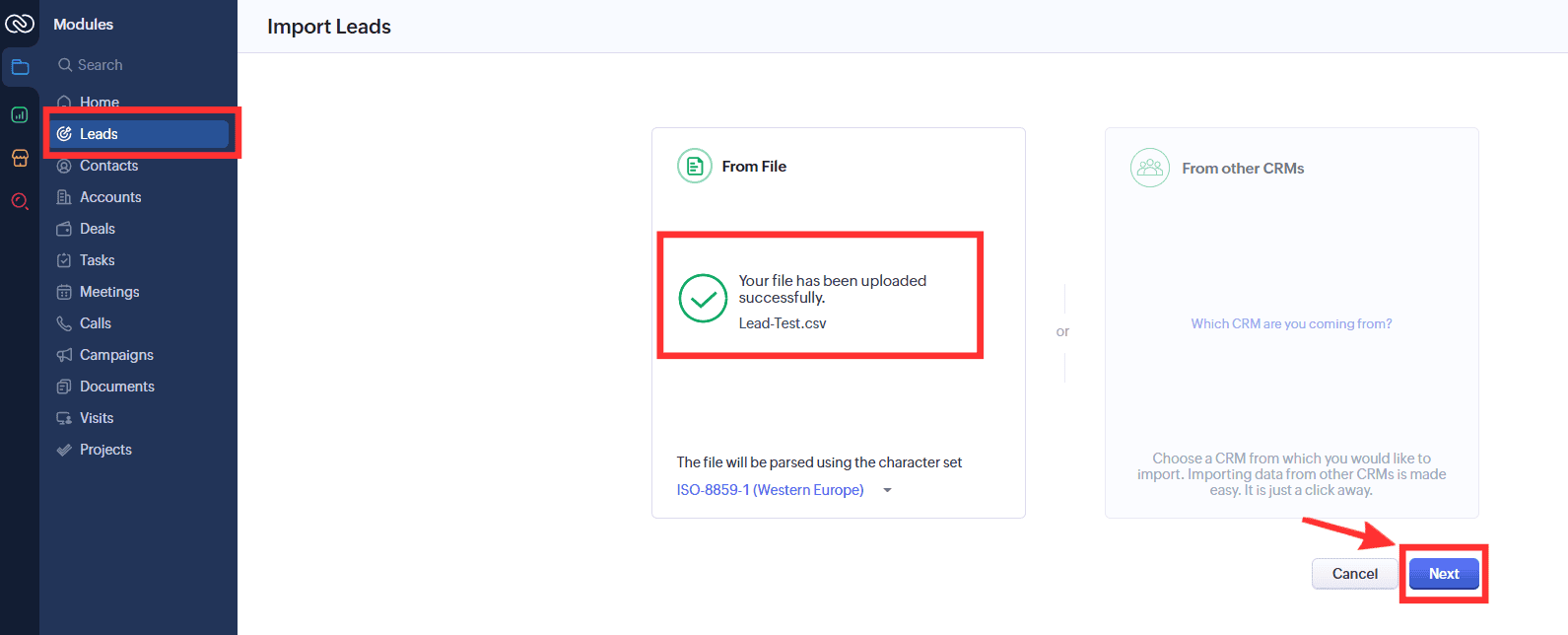Image resolution: width=1568 pixels, height=635 pixels.
Task: Expand the character set dropdown arrow
Action: click(x=887, y=490)
